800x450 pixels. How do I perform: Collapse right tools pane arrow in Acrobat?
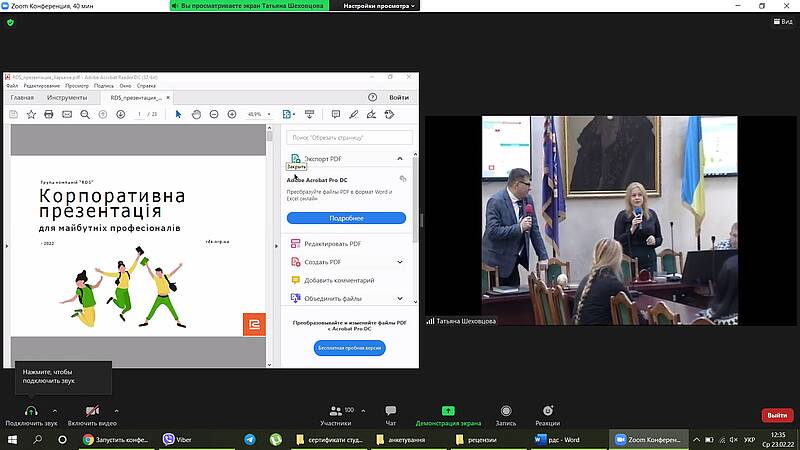[x=276, y=246]
